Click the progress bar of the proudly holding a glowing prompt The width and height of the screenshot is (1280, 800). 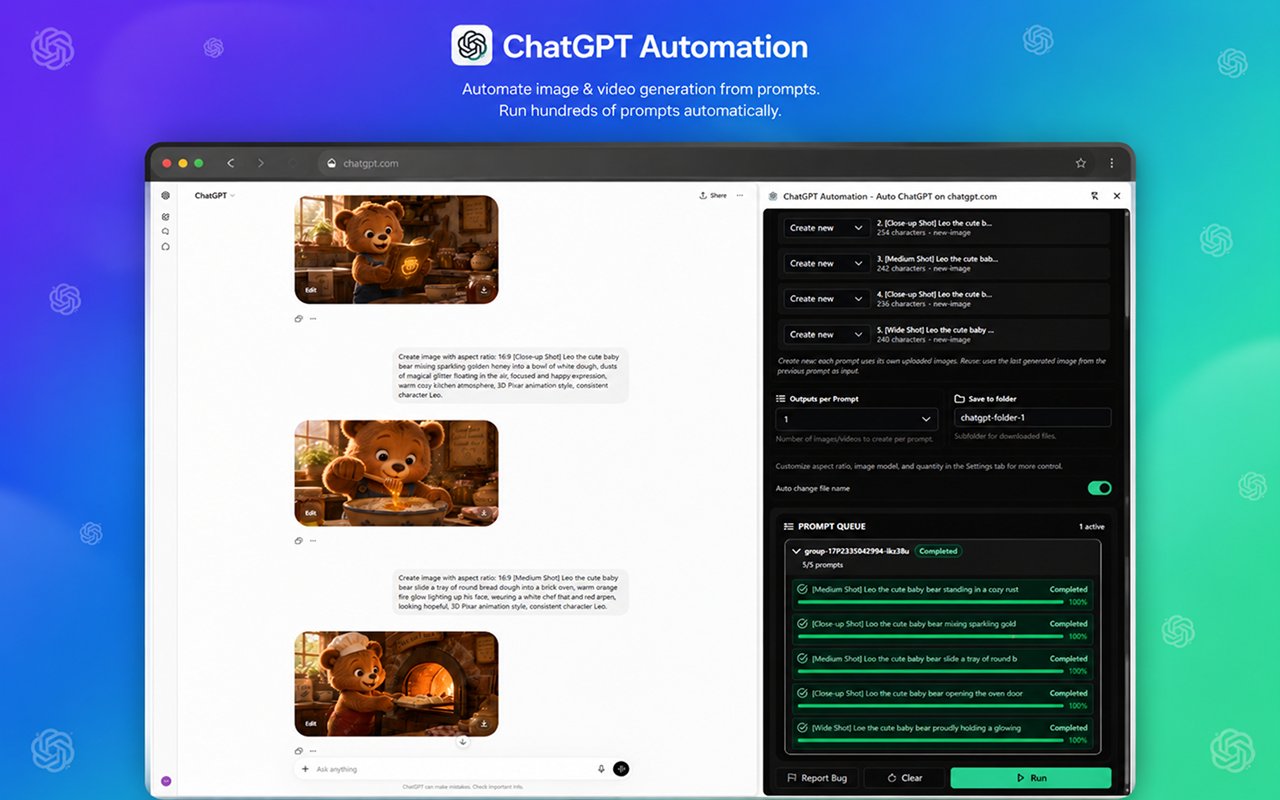pos(929,740)
